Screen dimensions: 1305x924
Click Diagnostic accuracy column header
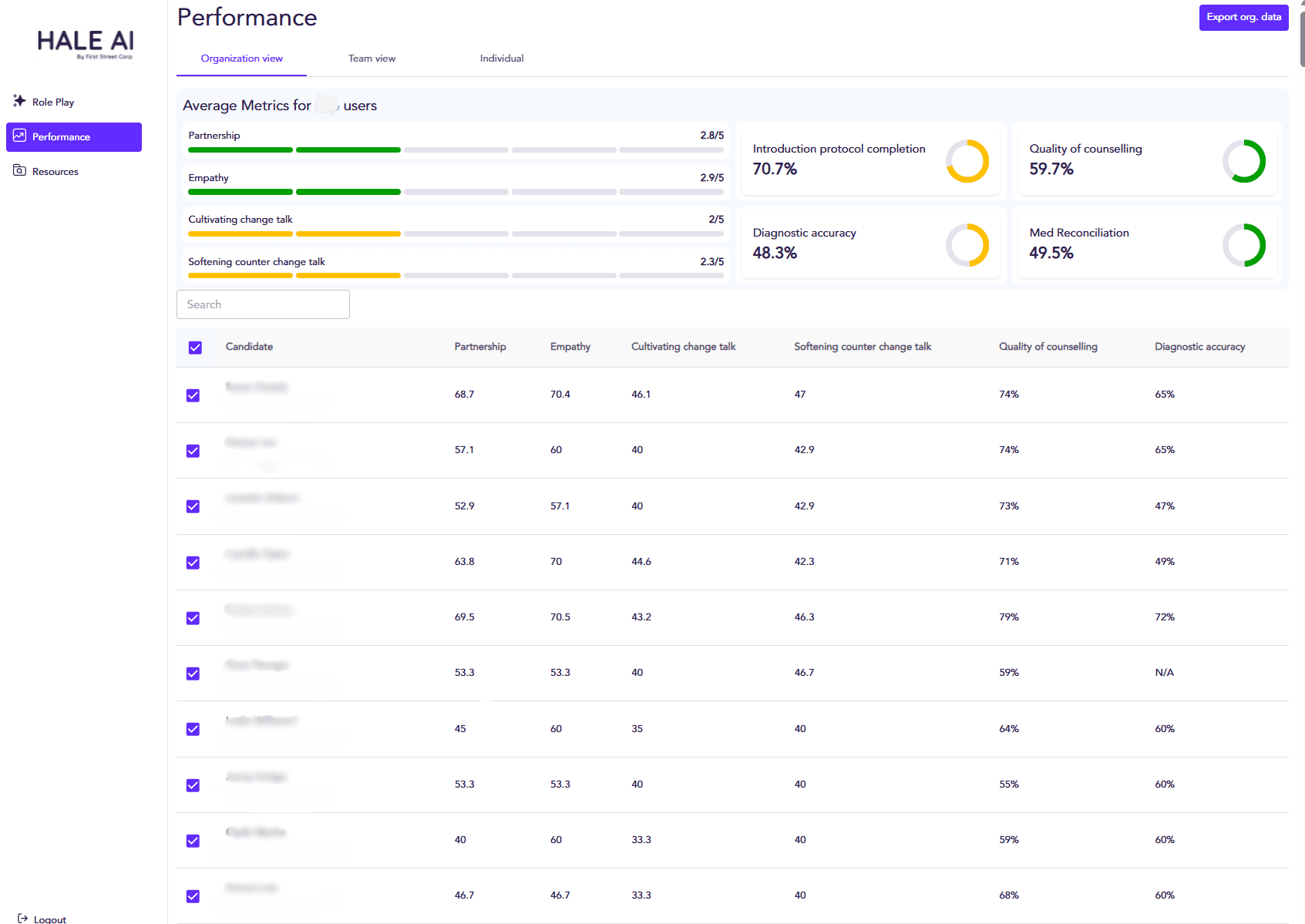[x=1200, y=347]
